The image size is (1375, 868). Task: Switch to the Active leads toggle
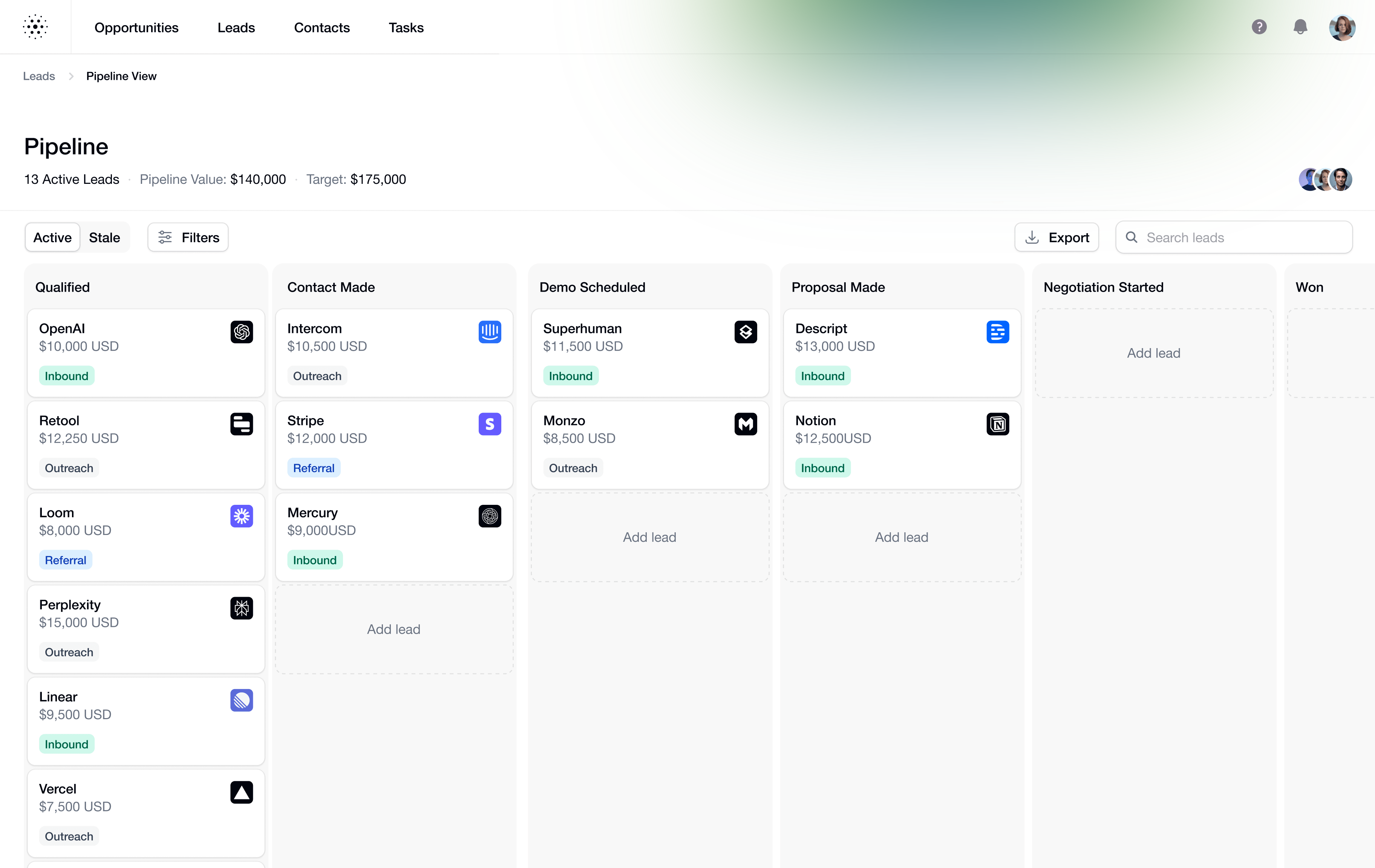[52, 237]
